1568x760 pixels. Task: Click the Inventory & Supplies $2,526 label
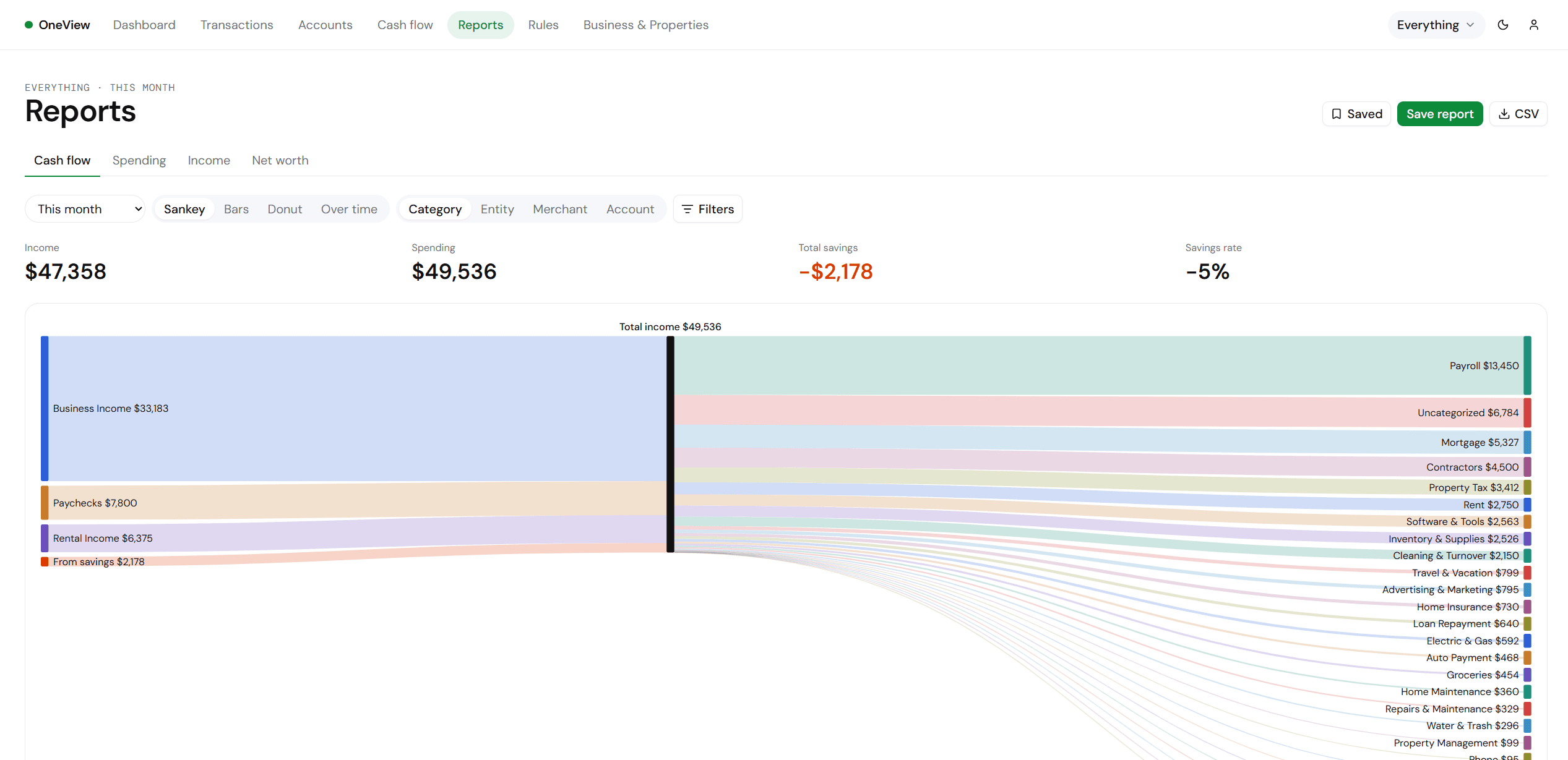(x=1454, y=539)
